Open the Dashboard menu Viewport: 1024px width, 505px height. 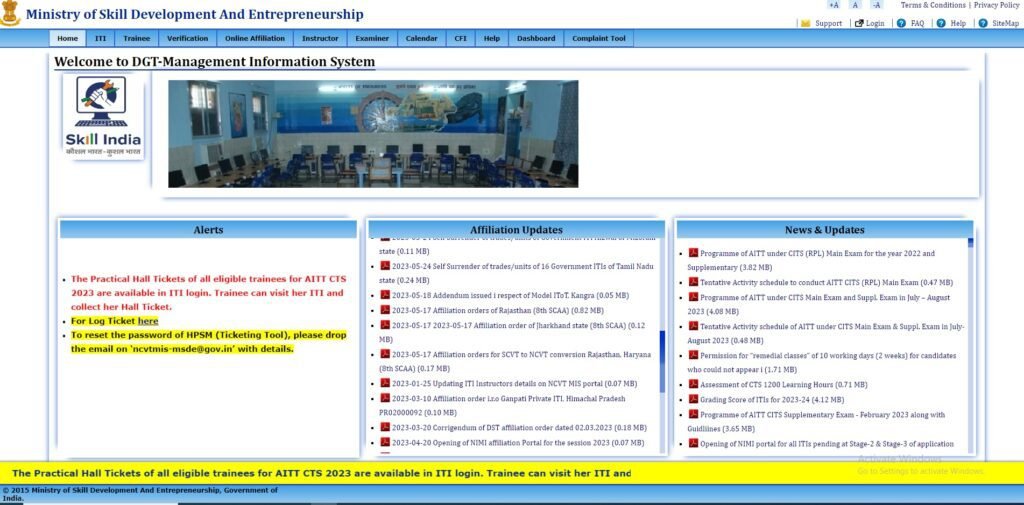point(536,39)
